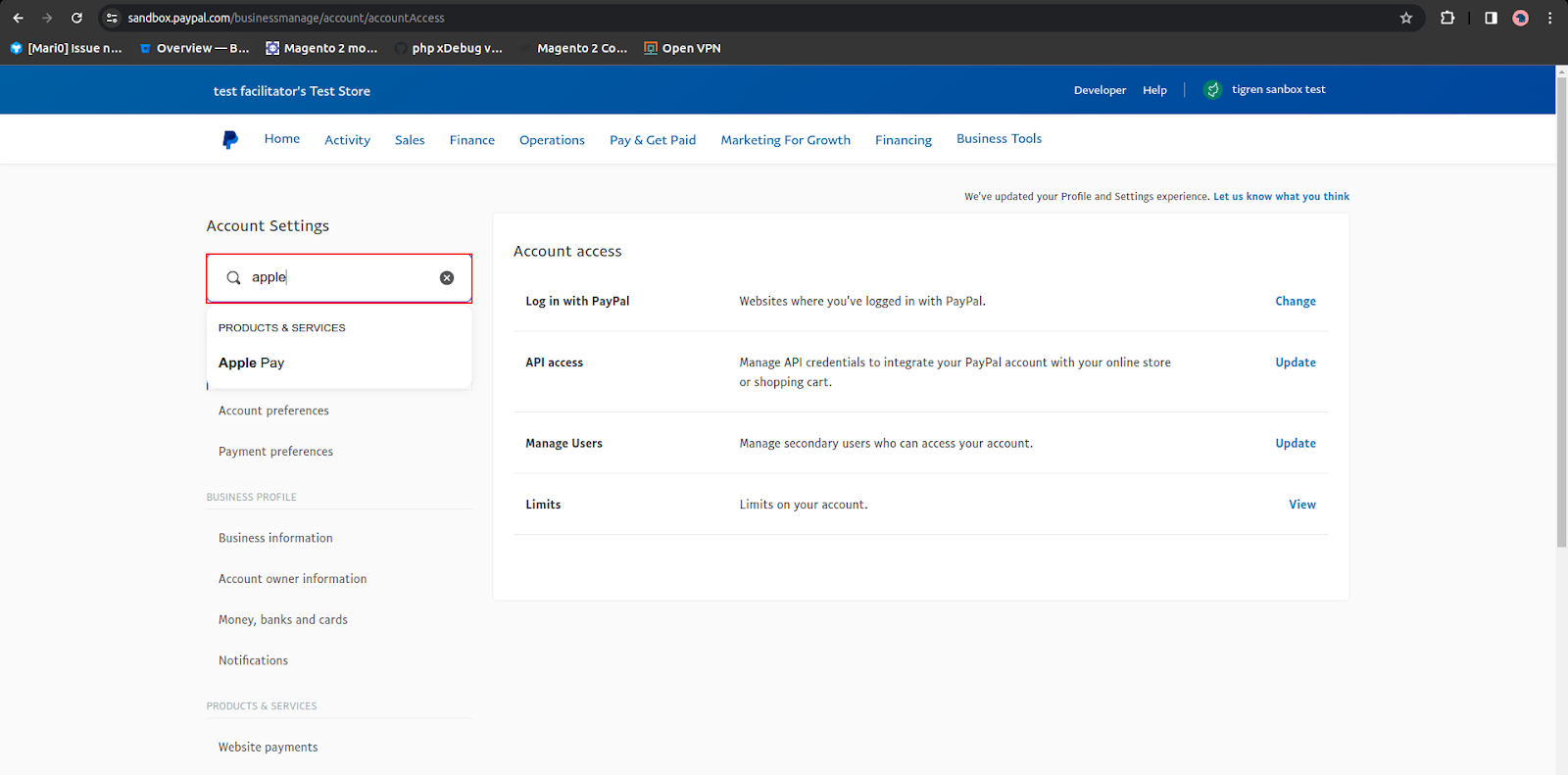This screenshot has height=775, width=1568.
Task: Click View for Limits
Action: [1302, 505]
